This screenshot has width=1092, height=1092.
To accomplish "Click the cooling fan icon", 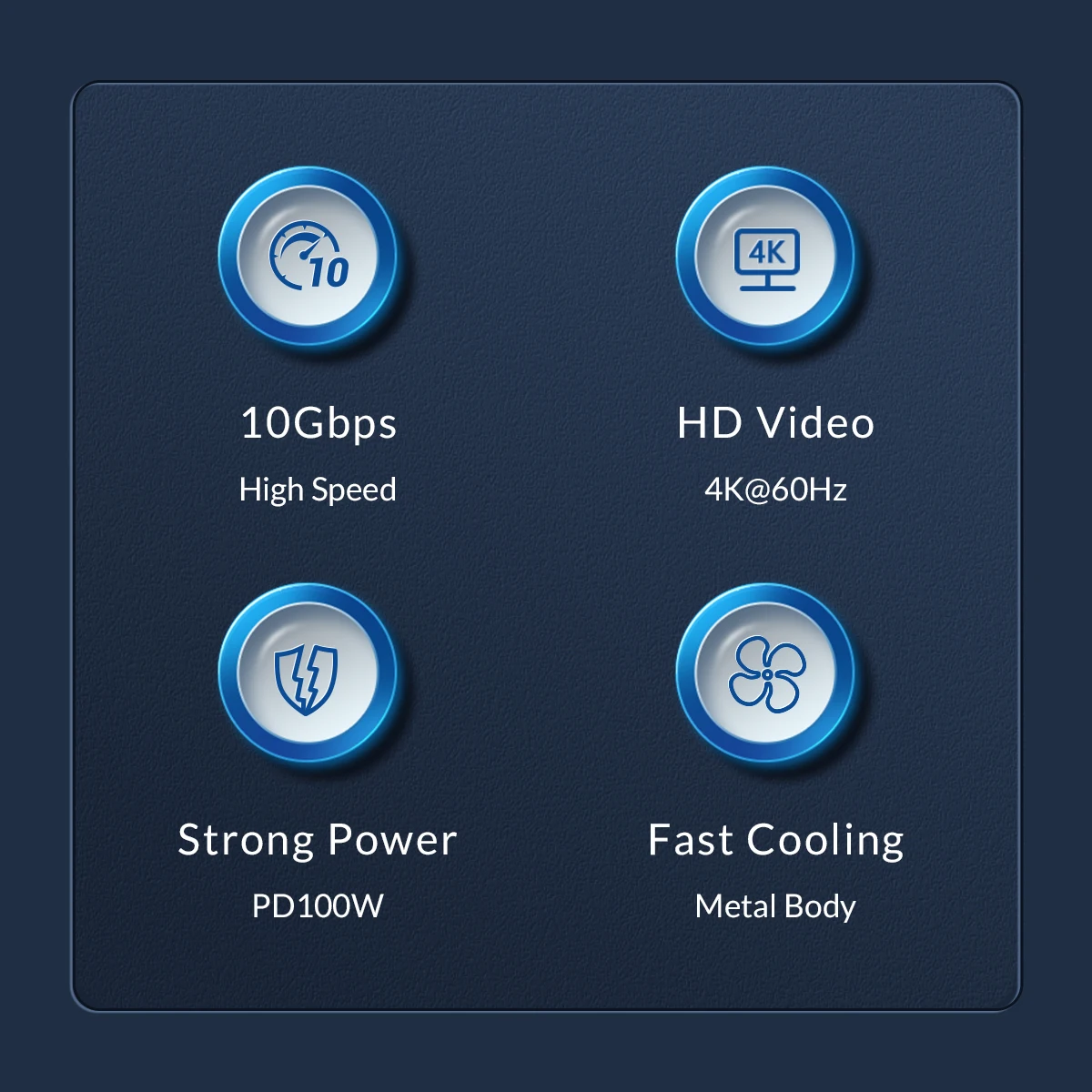I will [767, 673].
